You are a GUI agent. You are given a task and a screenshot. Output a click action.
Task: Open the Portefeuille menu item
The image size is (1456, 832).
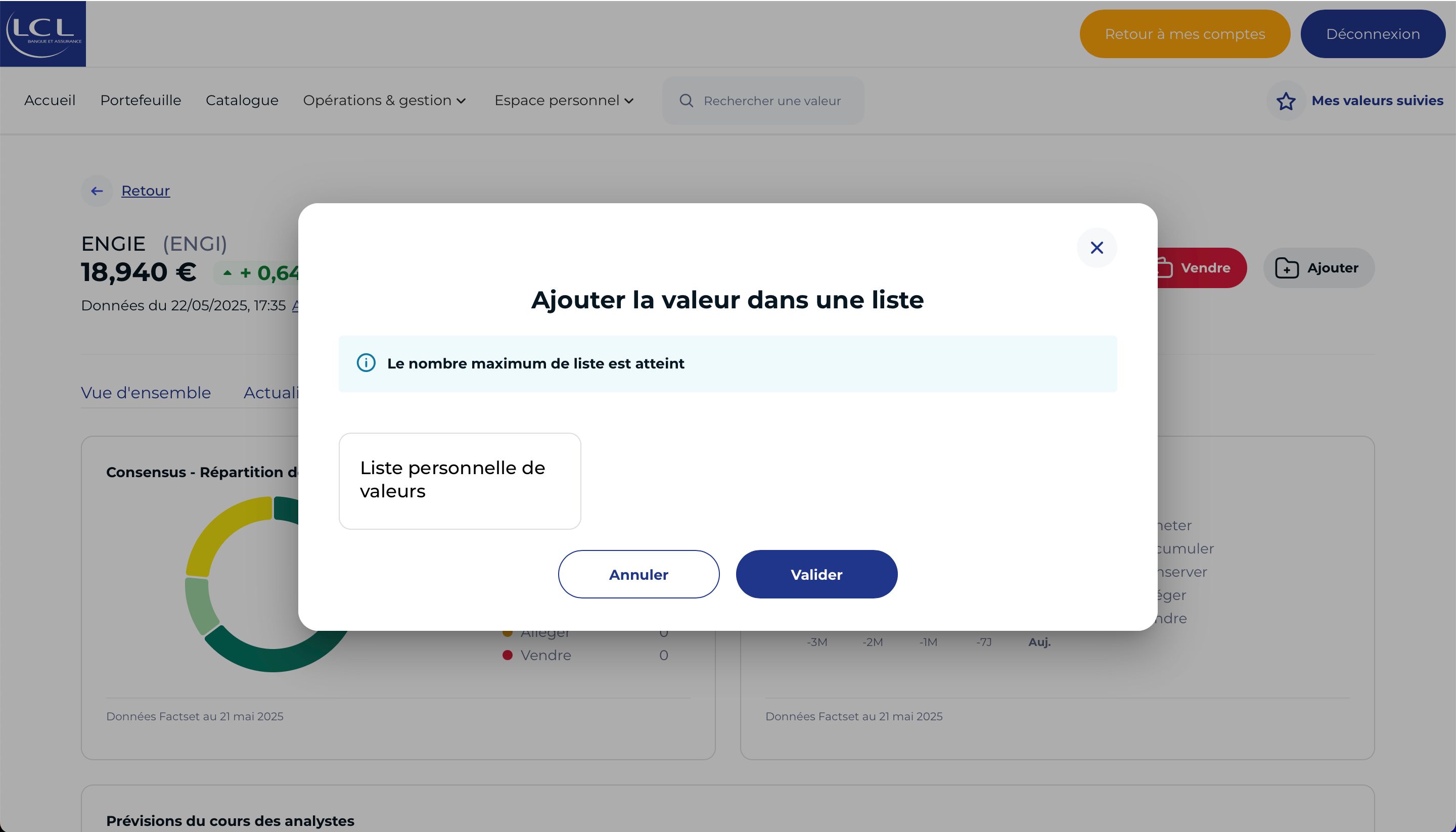(141, 101)
